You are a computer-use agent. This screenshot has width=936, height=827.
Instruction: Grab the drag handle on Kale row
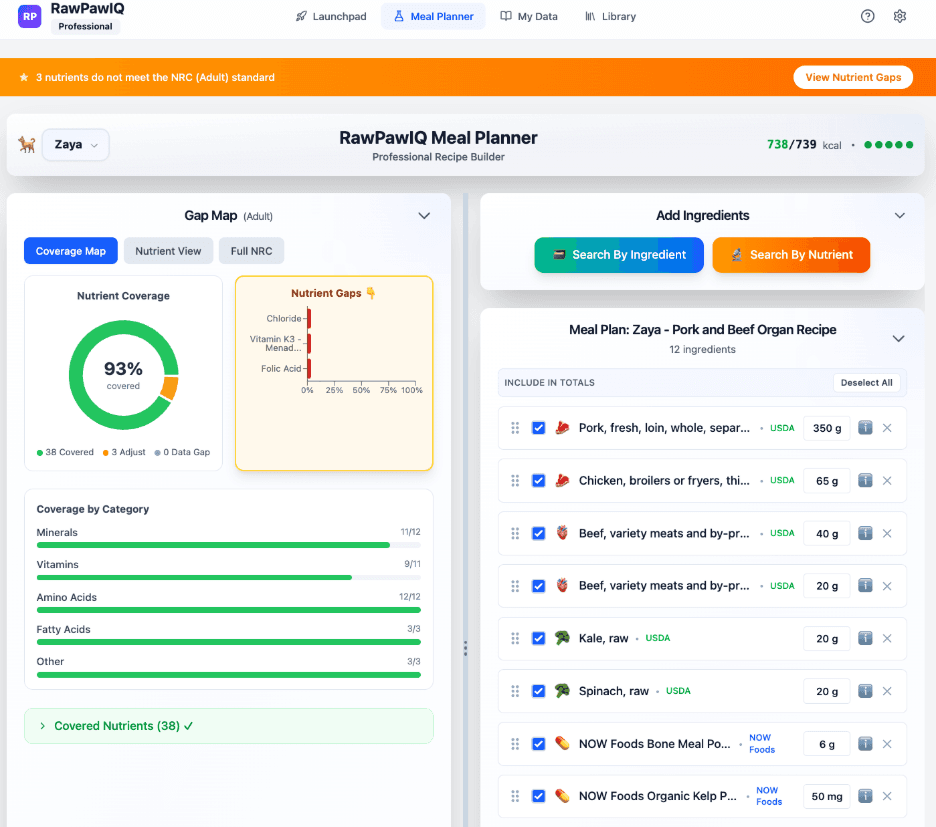515,638
